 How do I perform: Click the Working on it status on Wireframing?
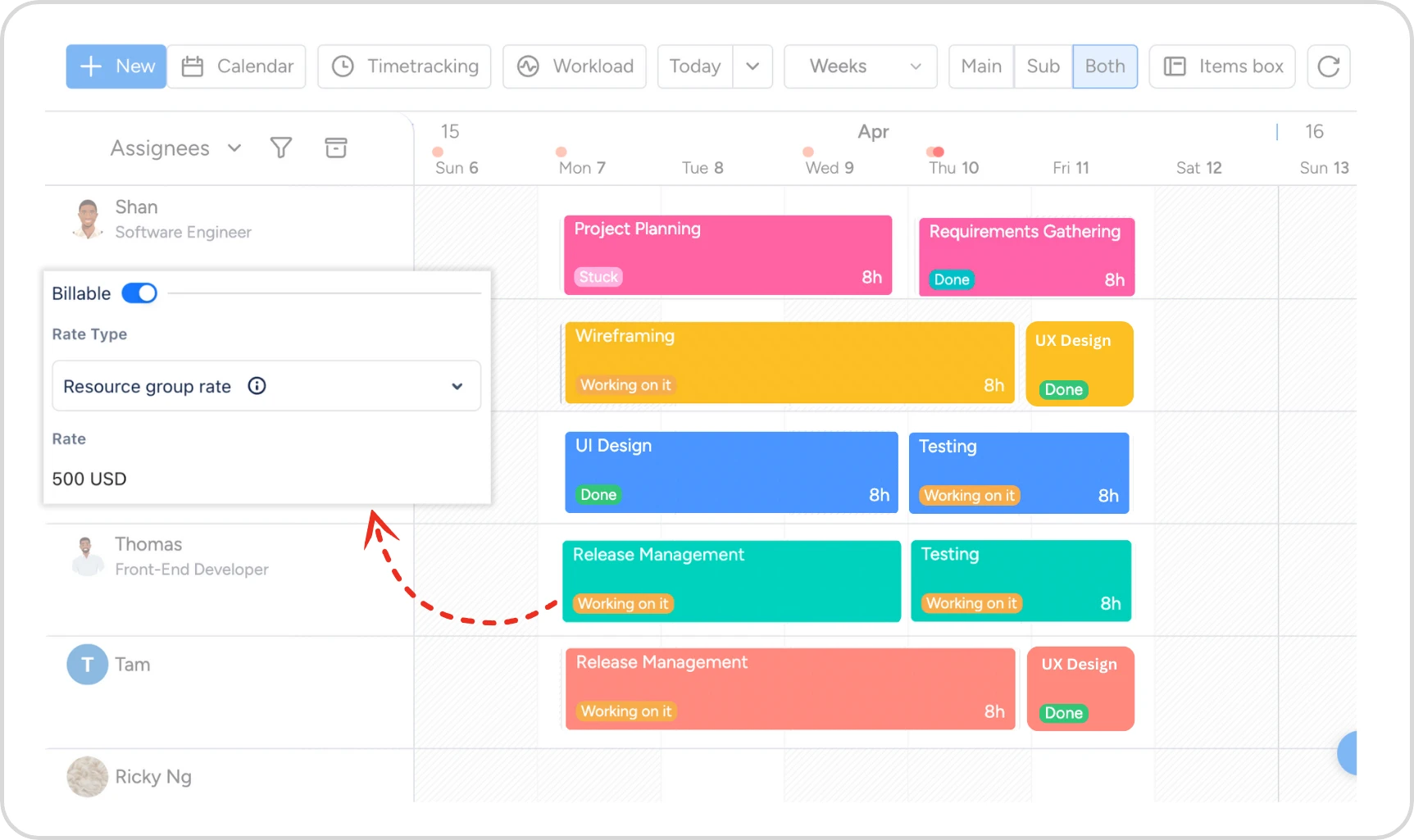coord(624,385)
